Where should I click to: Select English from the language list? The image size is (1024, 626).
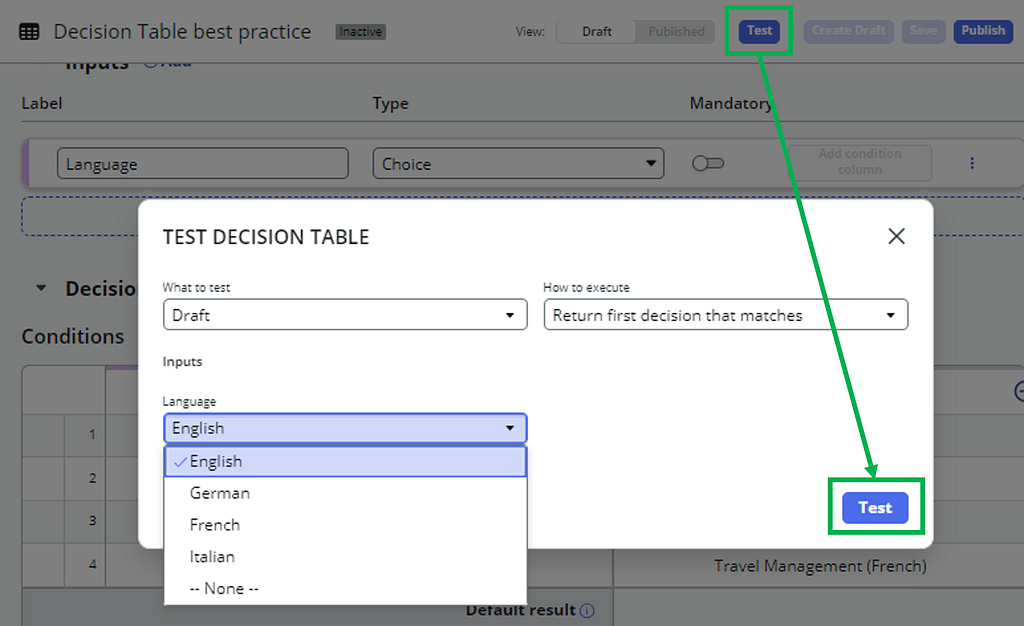[x=345, y=462]
